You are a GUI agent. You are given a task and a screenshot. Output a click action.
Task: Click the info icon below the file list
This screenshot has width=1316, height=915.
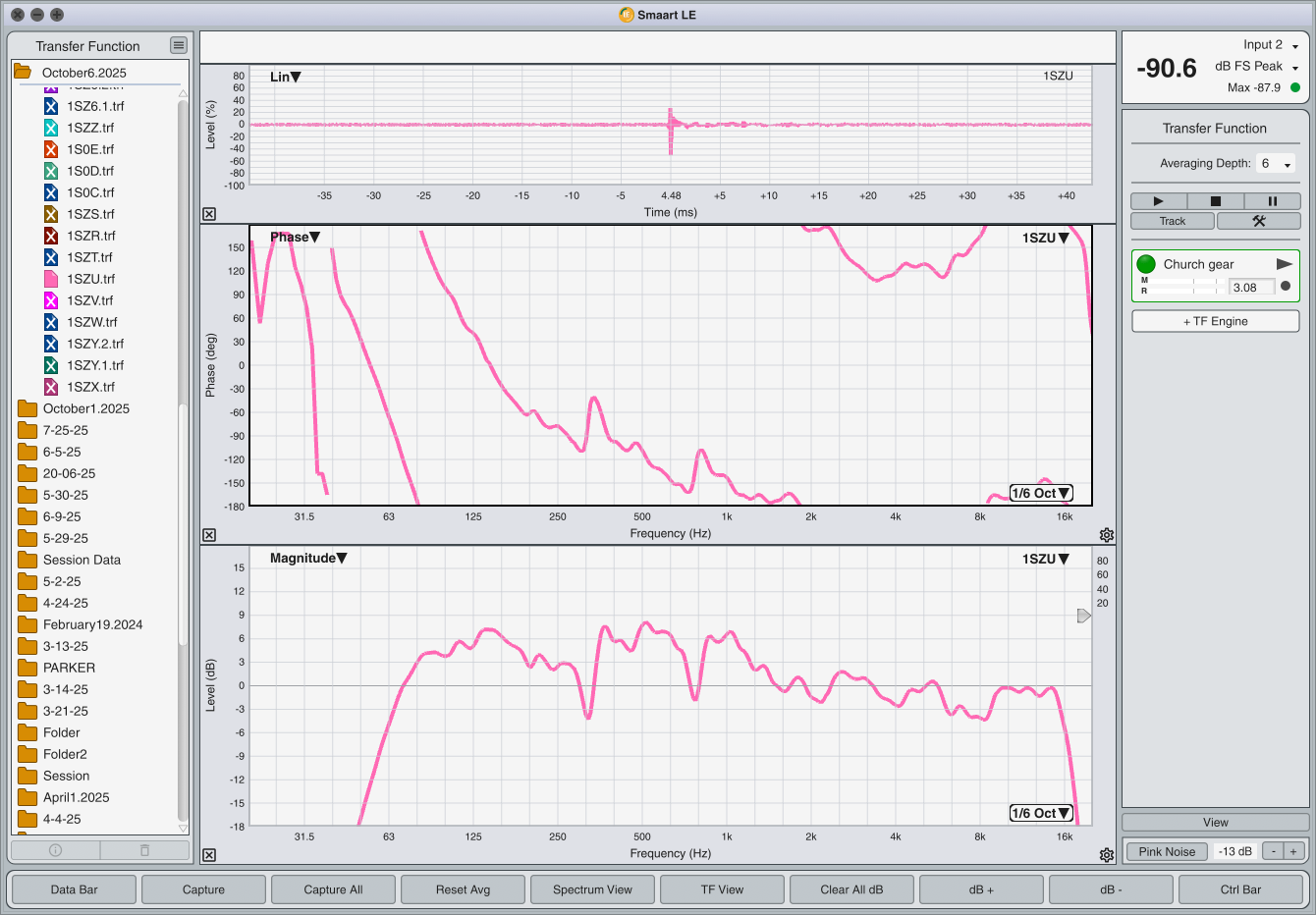pyautogui.click(x=55, y=850)
